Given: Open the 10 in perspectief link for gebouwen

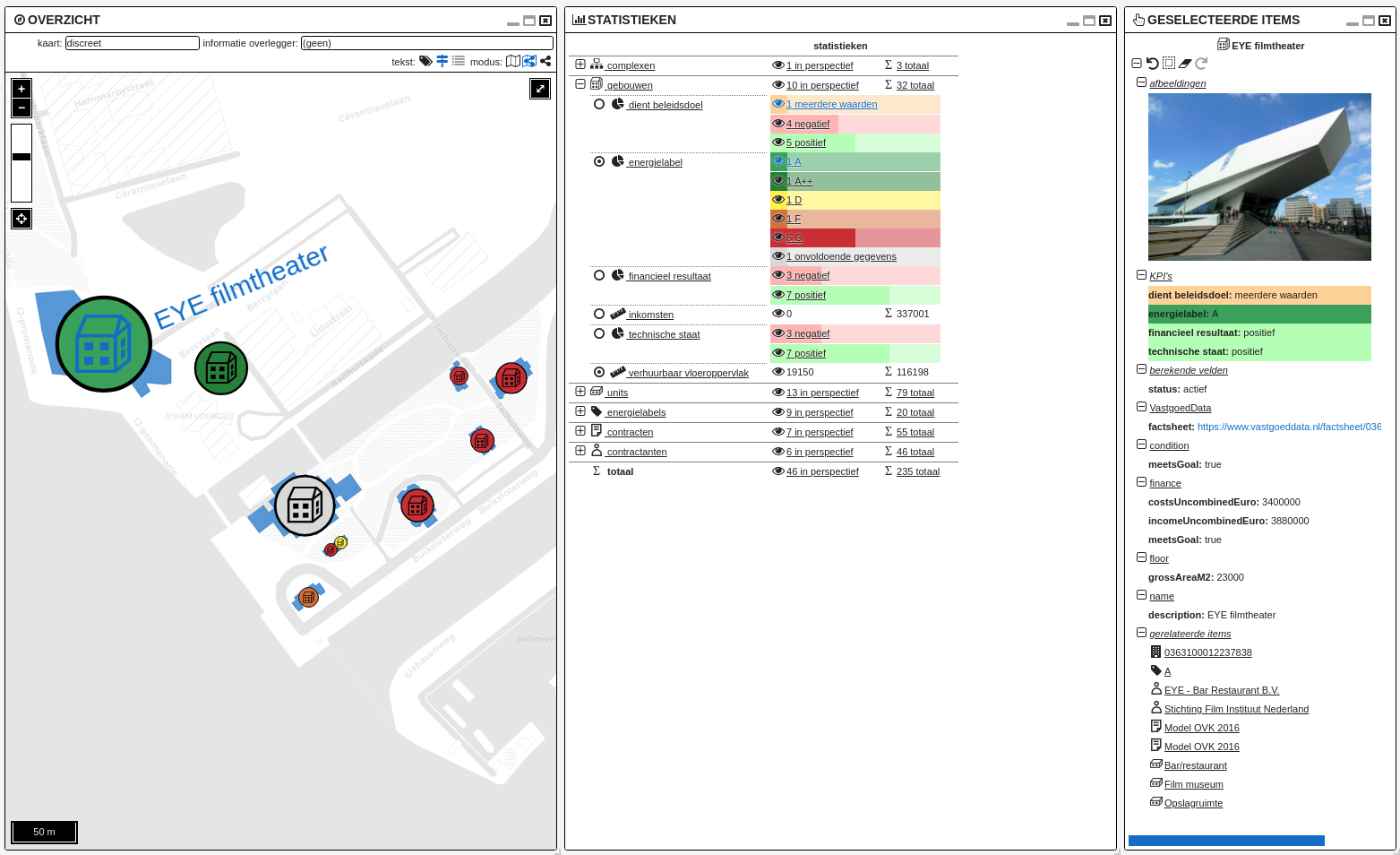Looking at the screenshot, I should coord(822,85).
